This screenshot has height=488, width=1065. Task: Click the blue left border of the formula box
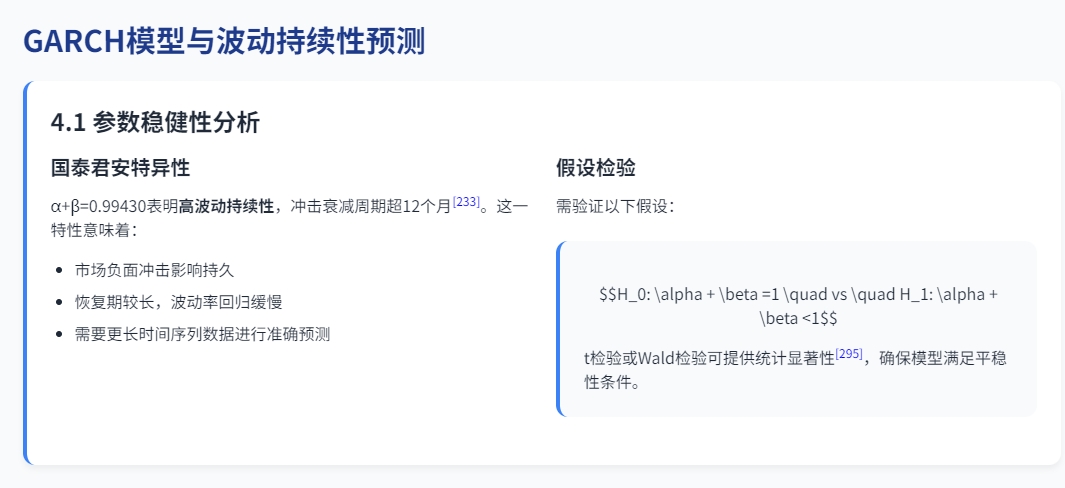click(558, 329)
